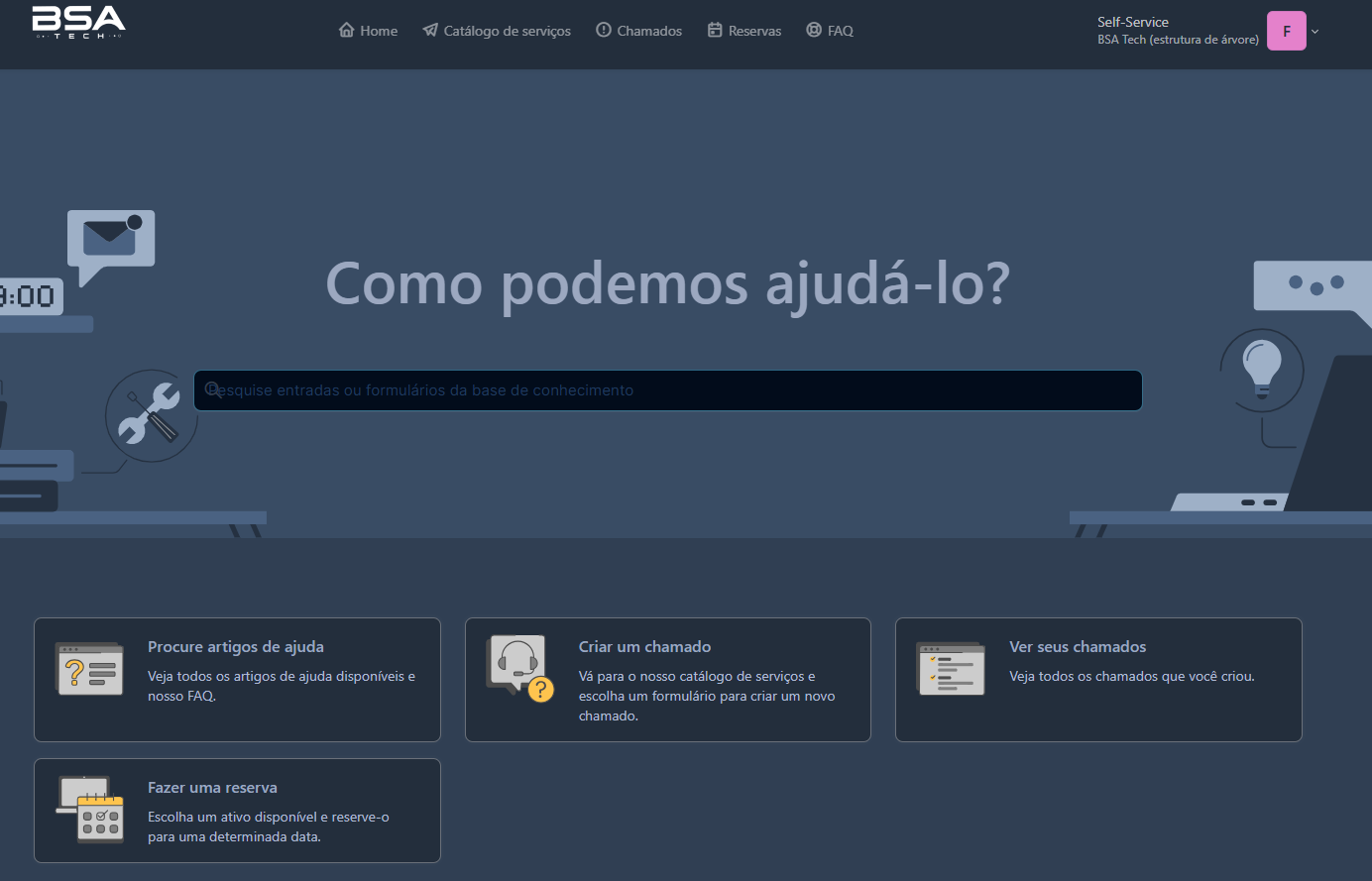
Task: Click the Home icon in the navigation bar
Action: coord(345,30)
